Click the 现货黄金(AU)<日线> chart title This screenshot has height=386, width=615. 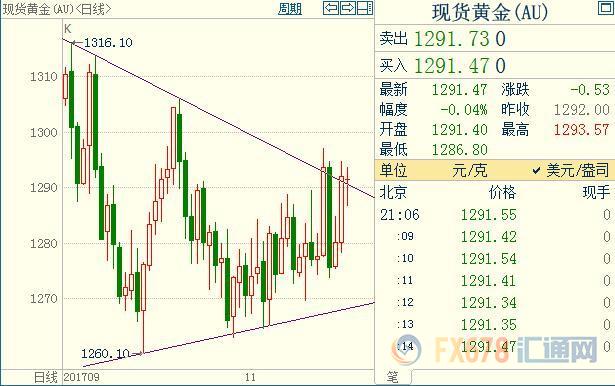point(57,9)
